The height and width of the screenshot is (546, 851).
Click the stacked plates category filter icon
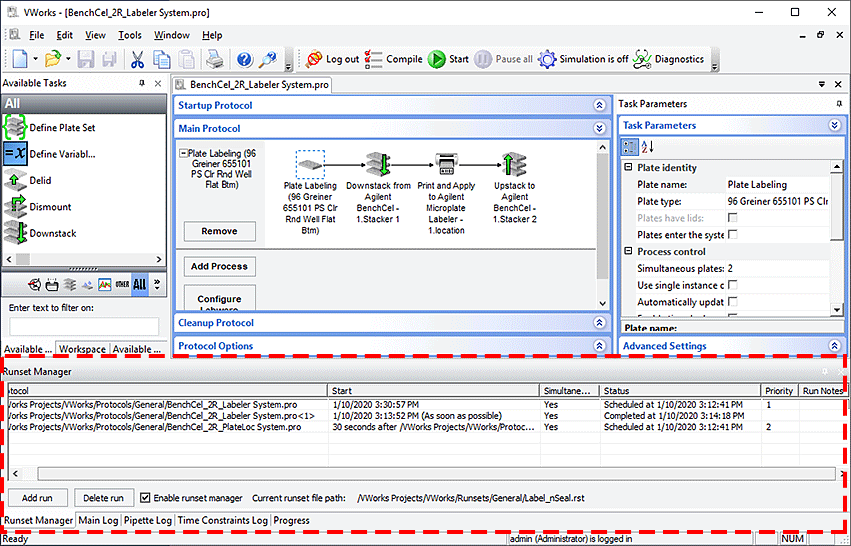coord(69,284)
